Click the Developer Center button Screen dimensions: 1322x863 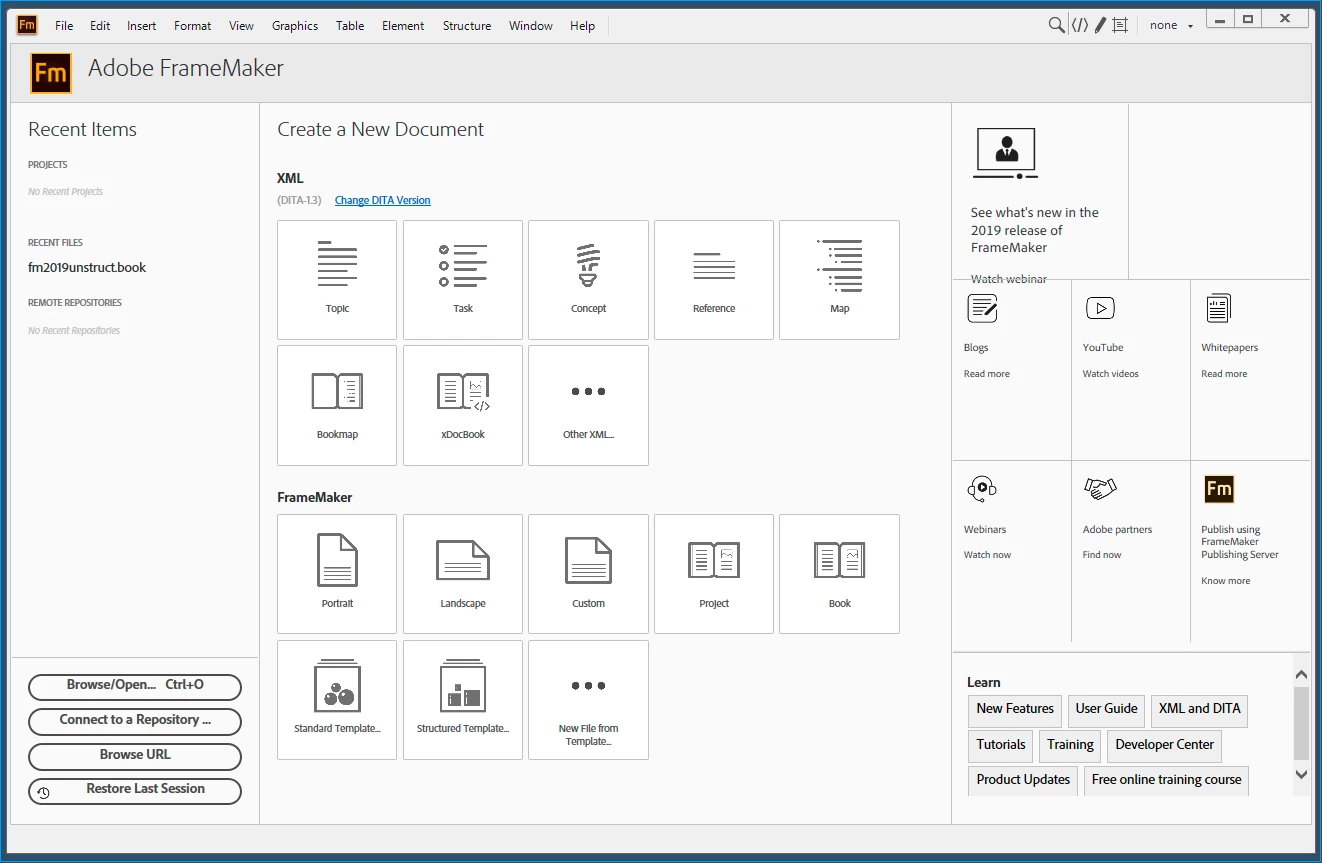pyautogui.click(x=1164, y=745)
